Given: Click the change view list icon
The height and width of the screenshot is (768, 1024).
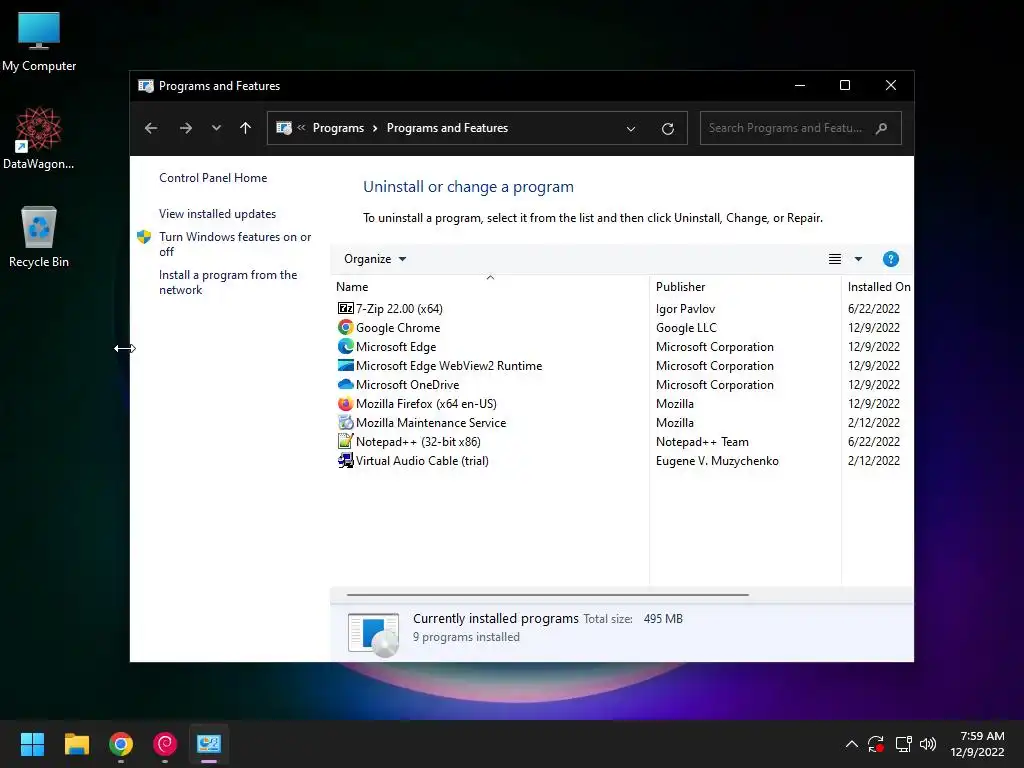Looking at the screenshot, I should click(x=835, y=259).
